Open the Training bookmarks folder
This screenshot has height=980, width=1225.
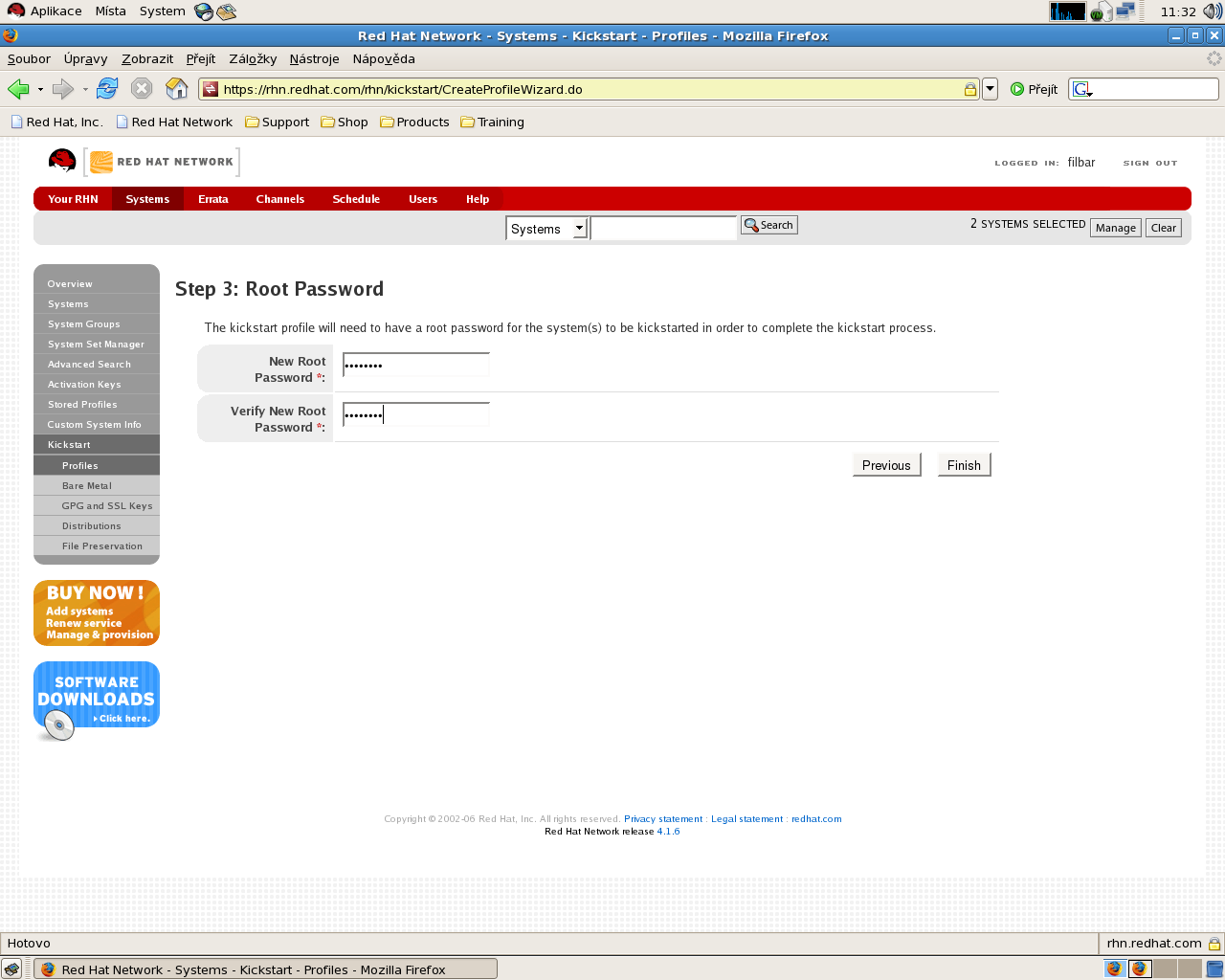pos(492,122)
